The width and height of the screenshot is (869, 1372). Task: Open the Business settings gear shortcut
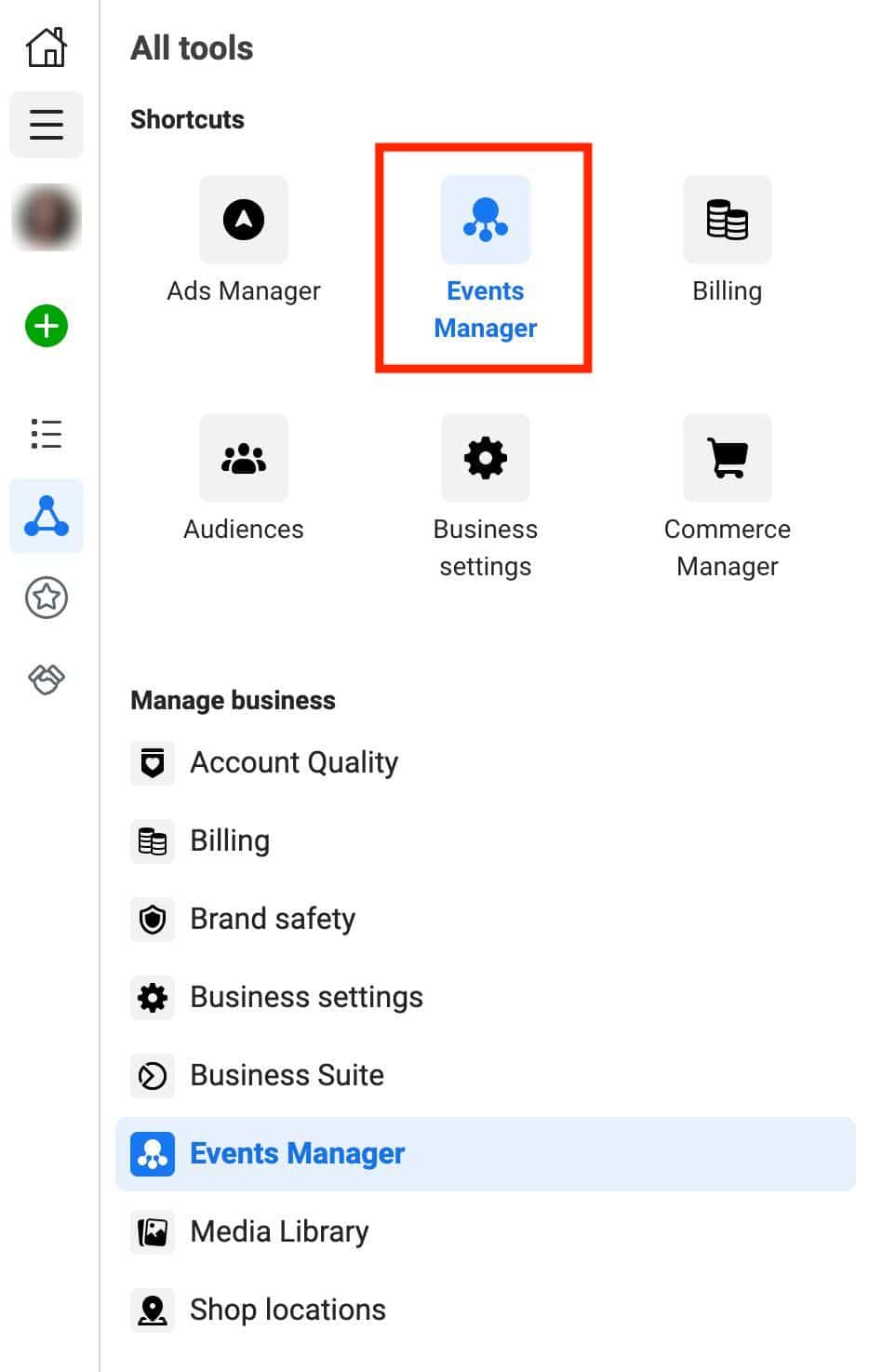[485, 458]
